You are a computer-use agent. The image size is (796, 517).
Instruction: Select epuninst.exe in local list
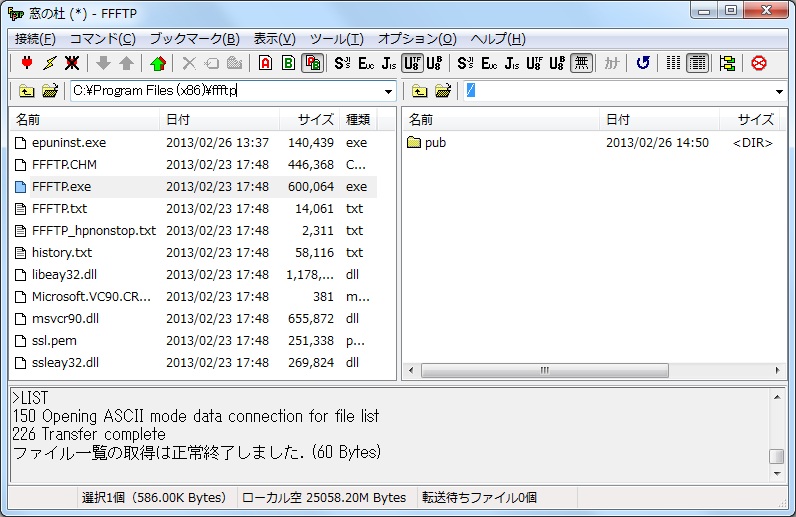69,143
